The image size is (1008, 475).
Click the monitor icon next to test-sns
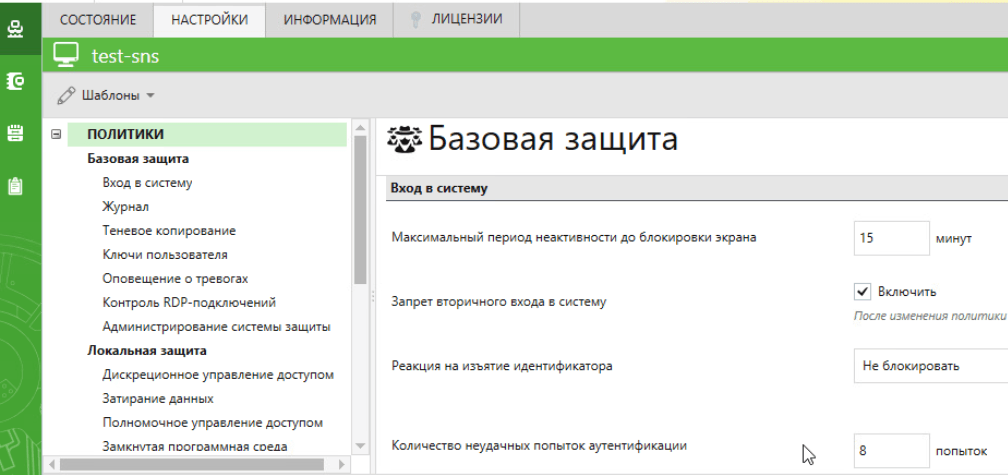[66, 56]
